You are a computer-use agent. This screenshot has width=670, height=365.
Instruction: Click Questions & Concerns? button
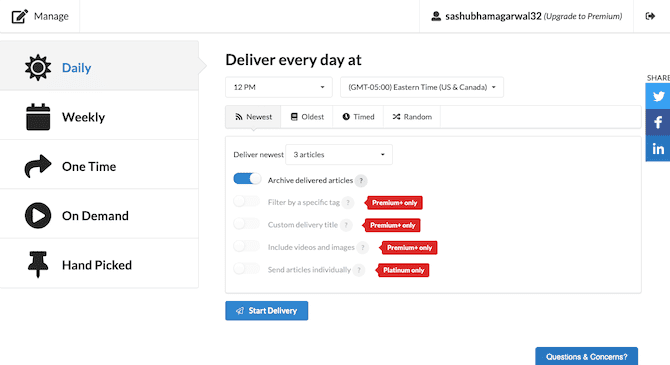coord(587,356)
